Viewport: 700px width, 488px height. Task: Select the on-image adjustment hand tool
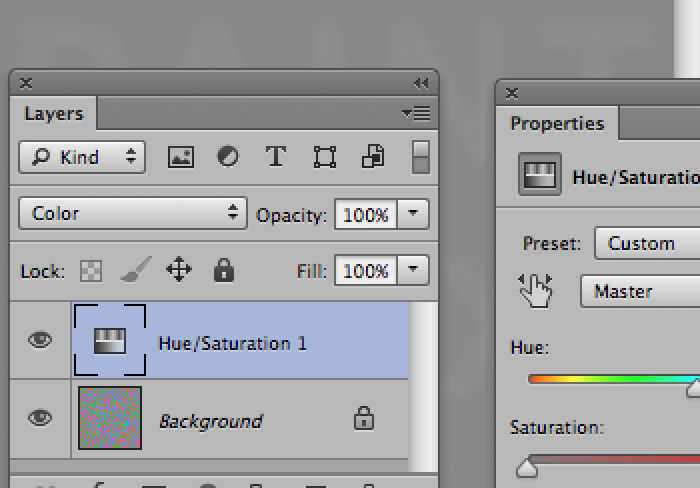536,291
